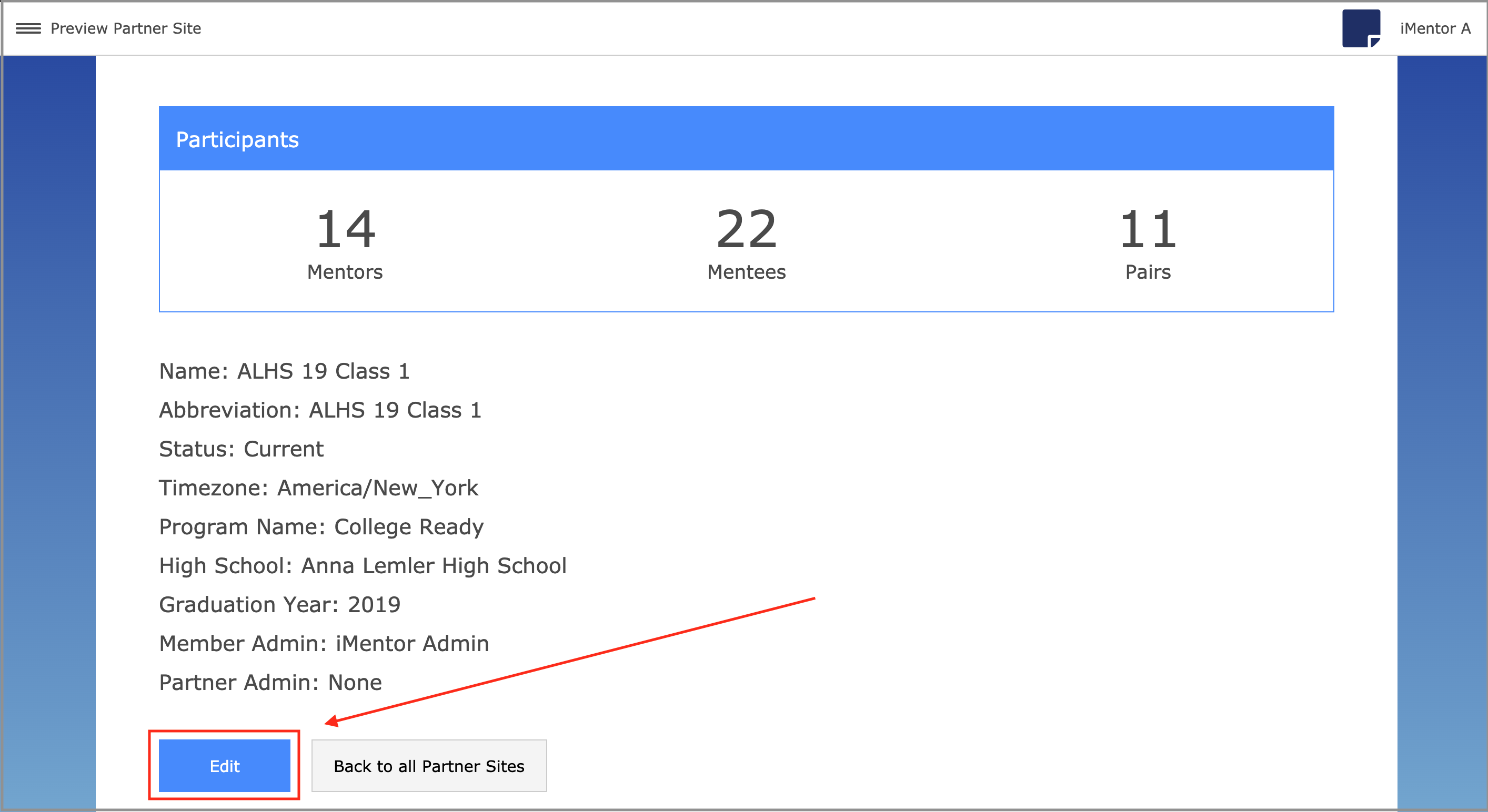
Task: Click Partner Admin: None text
Action: (x=270, y=682)
